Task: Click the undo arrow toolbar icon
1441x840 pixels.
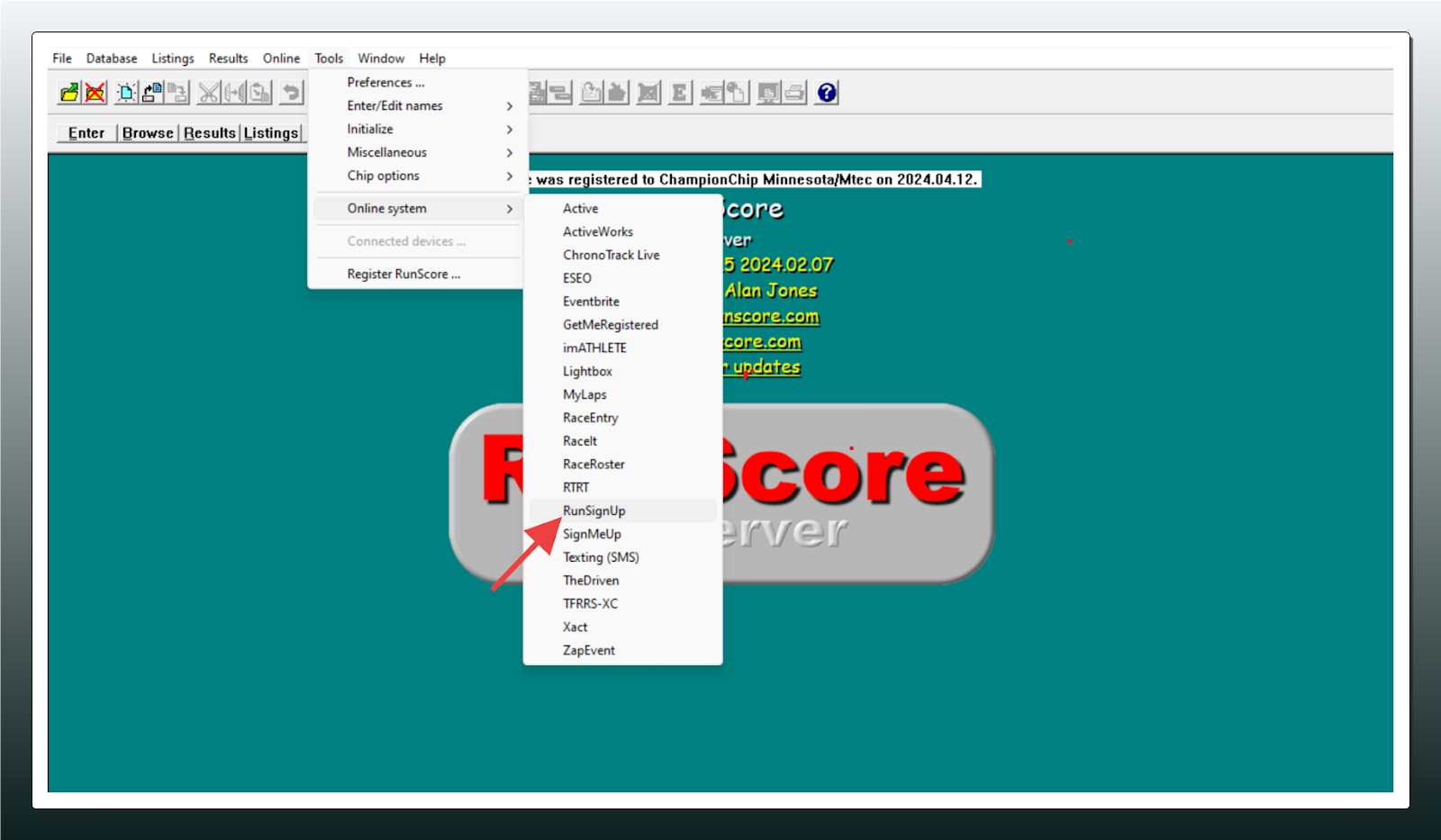Action: (291, 92)
